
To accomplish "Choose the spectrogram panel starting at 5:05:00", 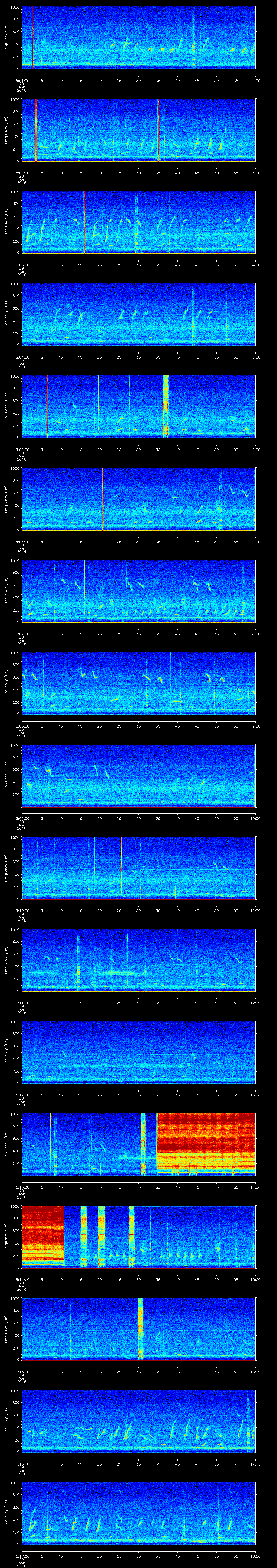I will (x=139, y=407).
